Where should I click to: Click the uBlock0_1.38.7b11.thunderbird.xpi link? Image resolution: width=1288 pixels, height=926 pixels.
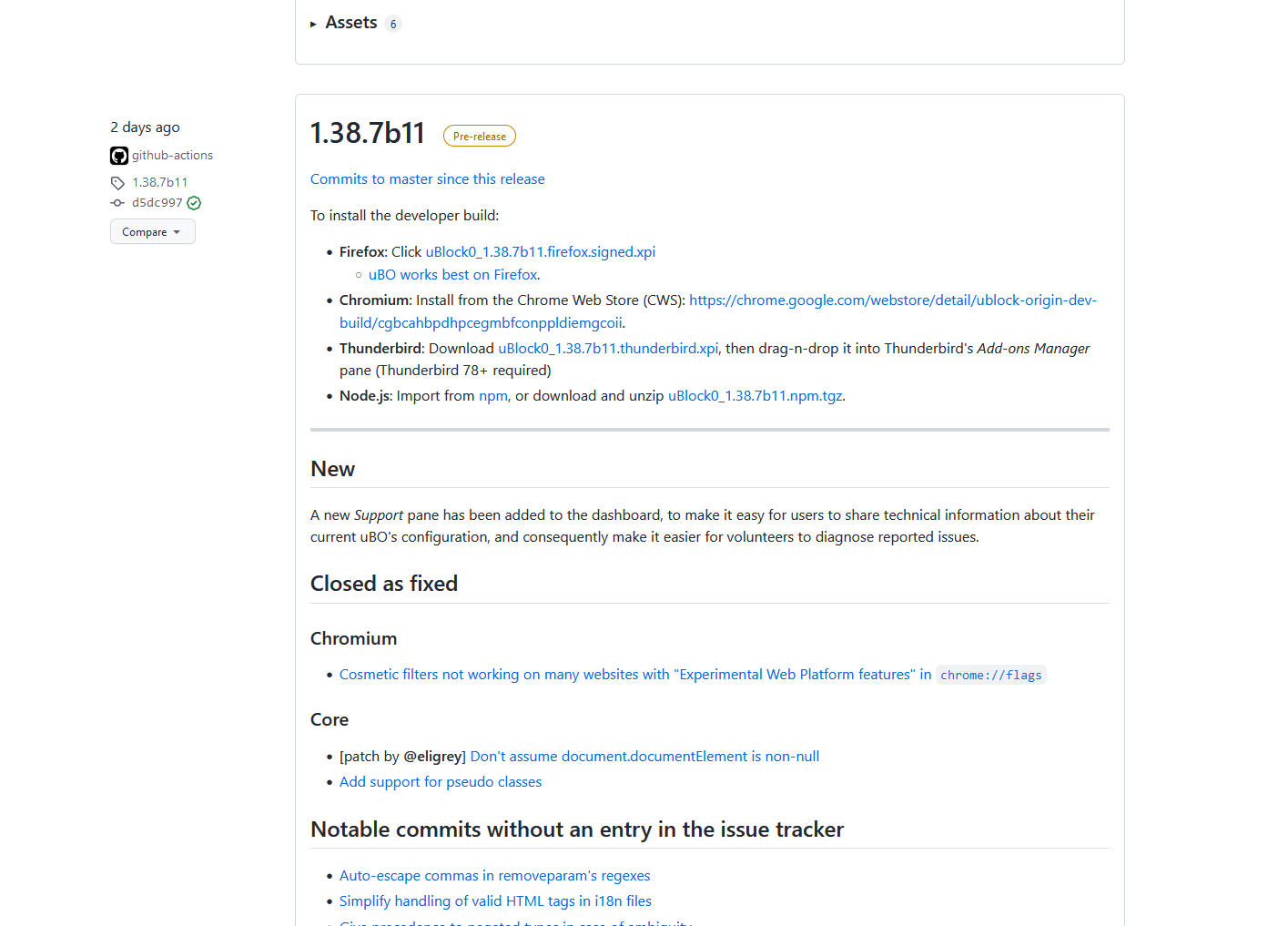(x=608, y=348)
